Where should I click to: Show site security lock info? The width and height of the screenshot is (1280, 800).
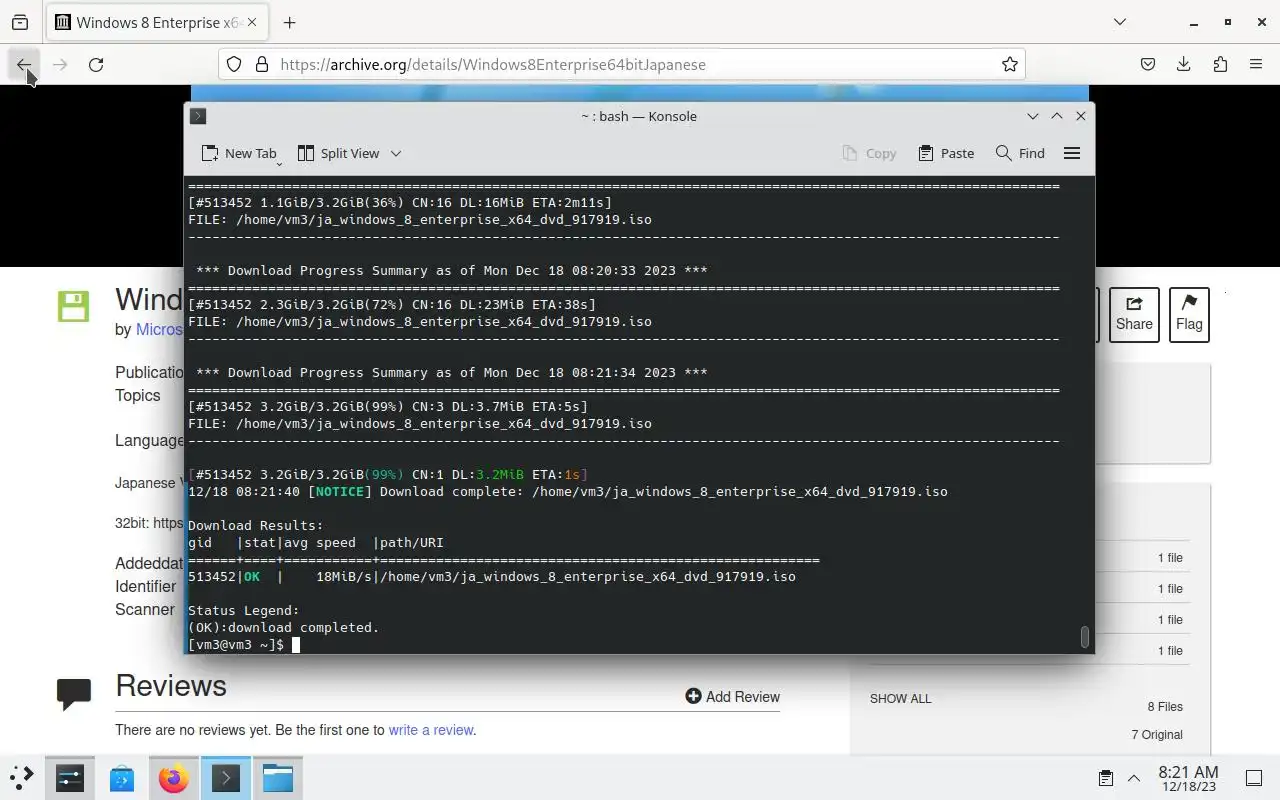click(x=262, y=64)
